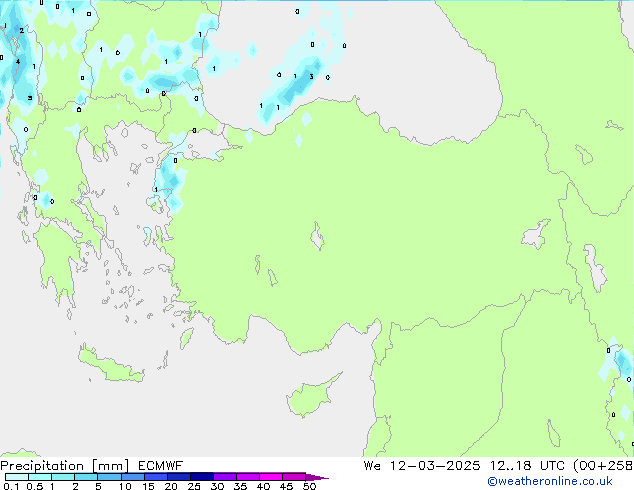The height and width of the screenshot is (490, 634).
Task: Pick the 40–45 mm magenta legend swatch
Action: 271,477
